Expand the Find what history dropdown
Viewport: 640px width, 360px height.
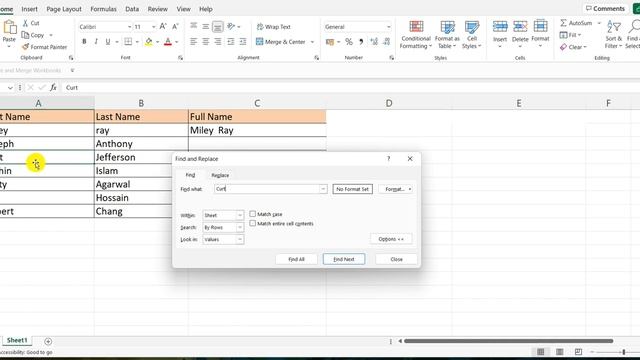(x=323, y=189)
